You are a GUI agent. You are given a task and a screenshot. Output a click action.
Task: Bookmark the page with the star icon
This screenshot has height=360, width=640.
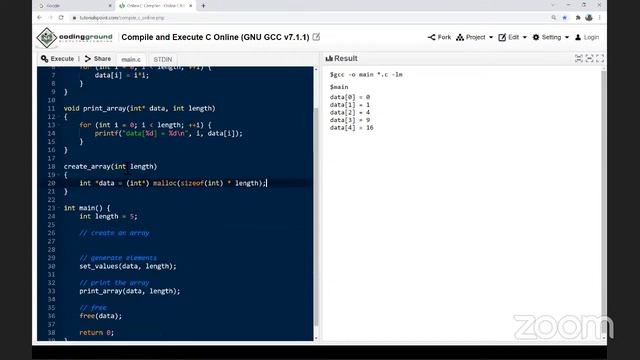tap(564, 18)
